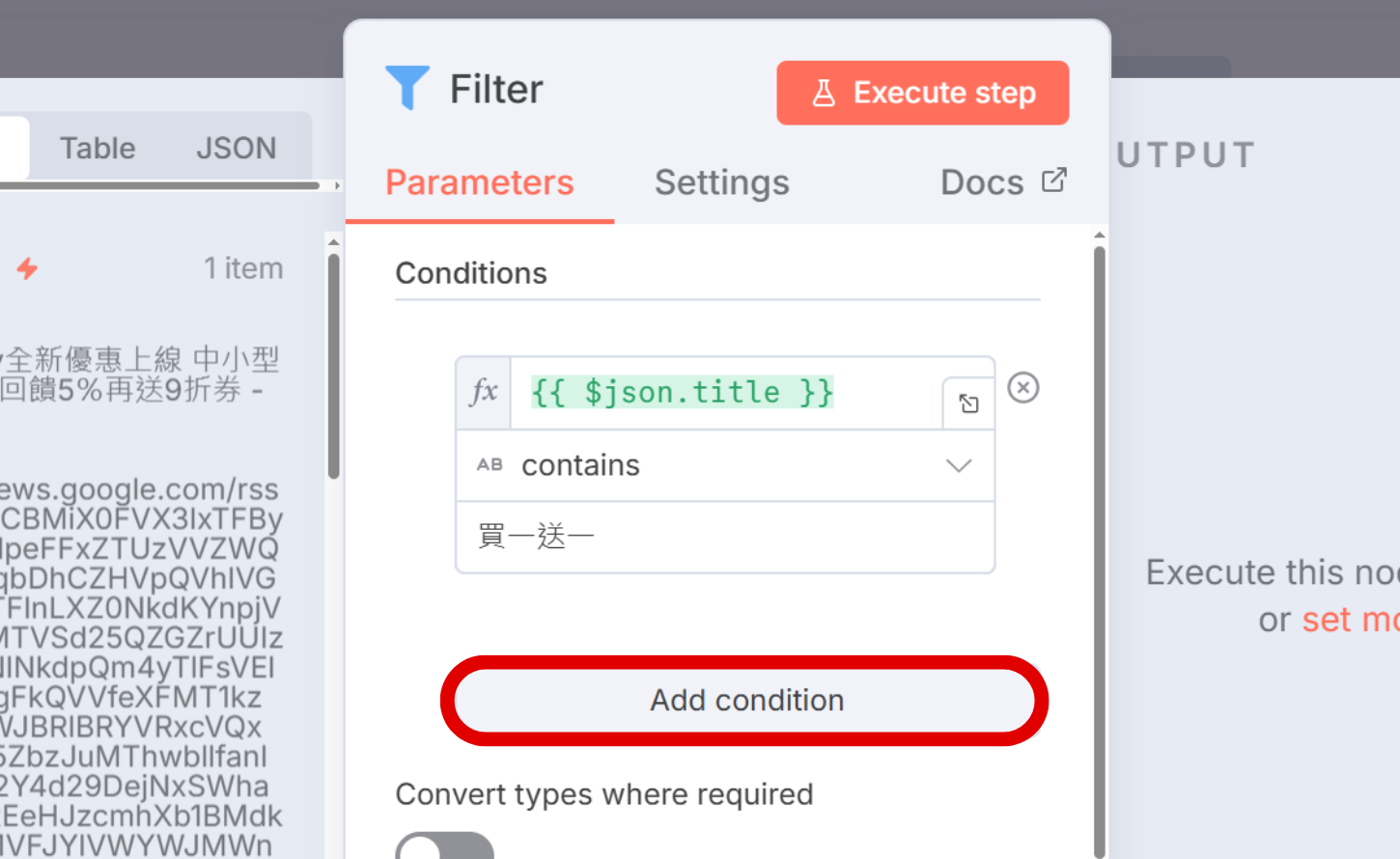Click the input panel vertical scrollbar

333,367
